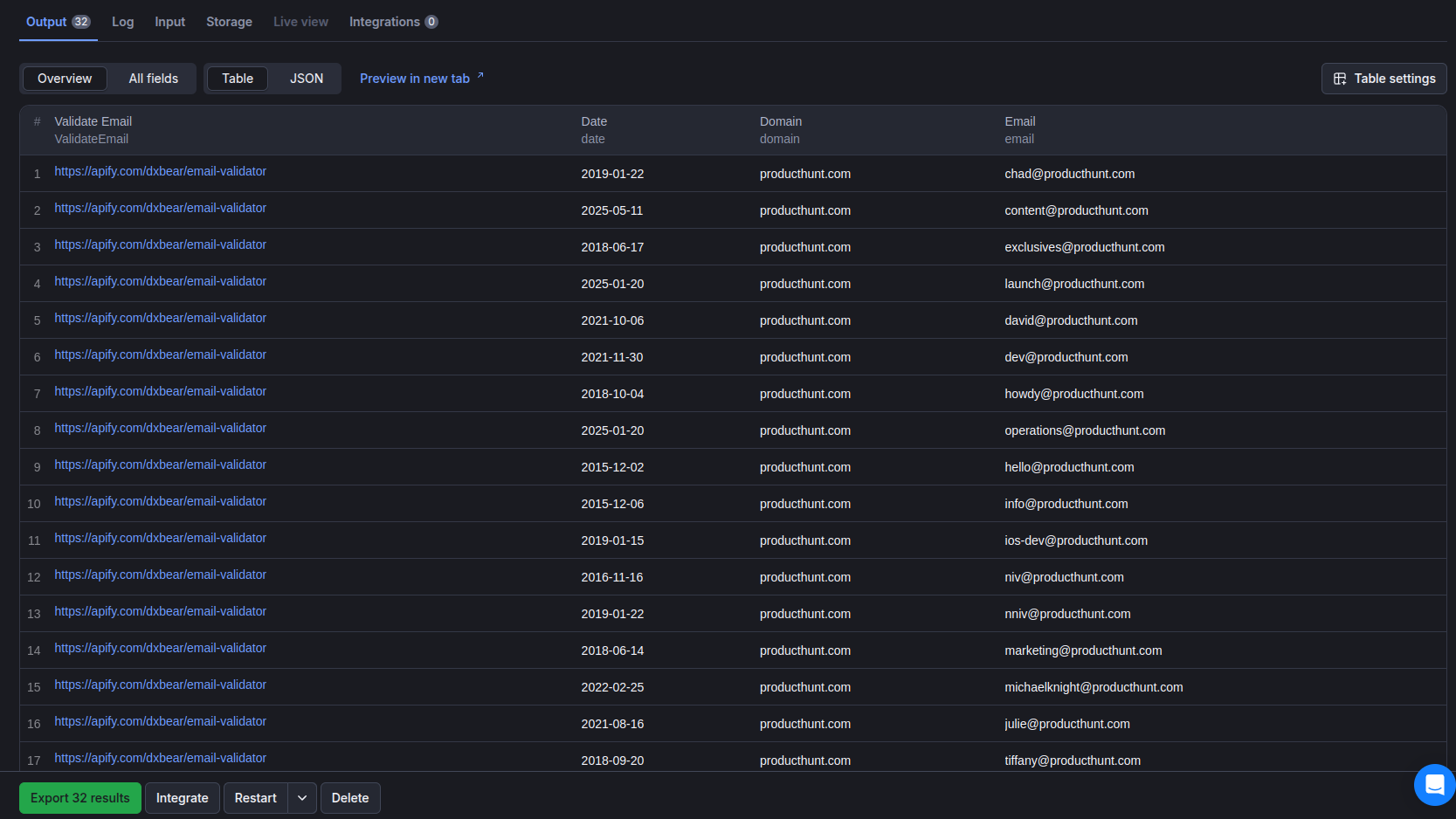Select email ios-dev@producthunt.com

[1076, 540]
